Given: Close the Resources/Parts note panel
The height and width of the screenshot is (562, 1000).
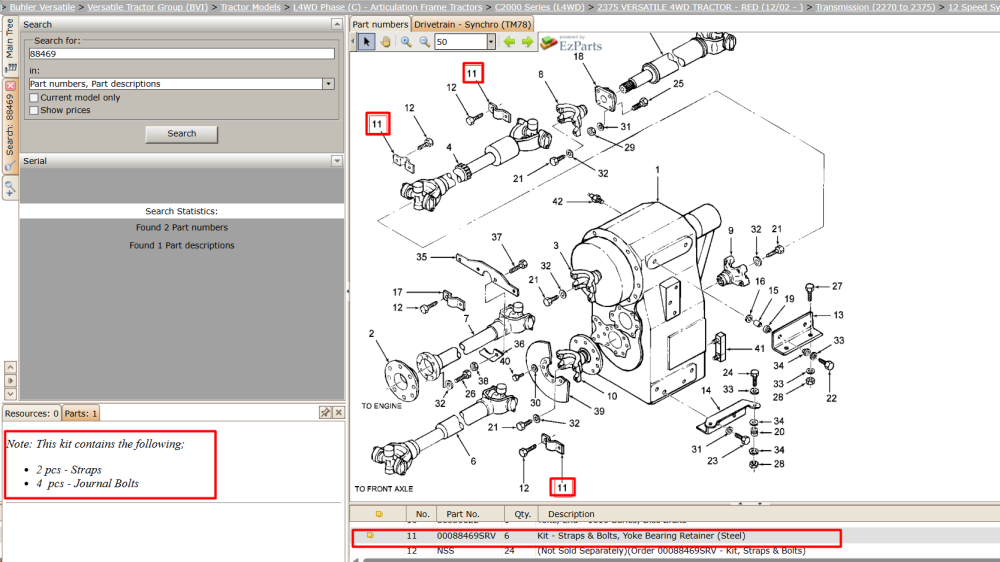Looking at the screenshot, I should coord(339,413).
